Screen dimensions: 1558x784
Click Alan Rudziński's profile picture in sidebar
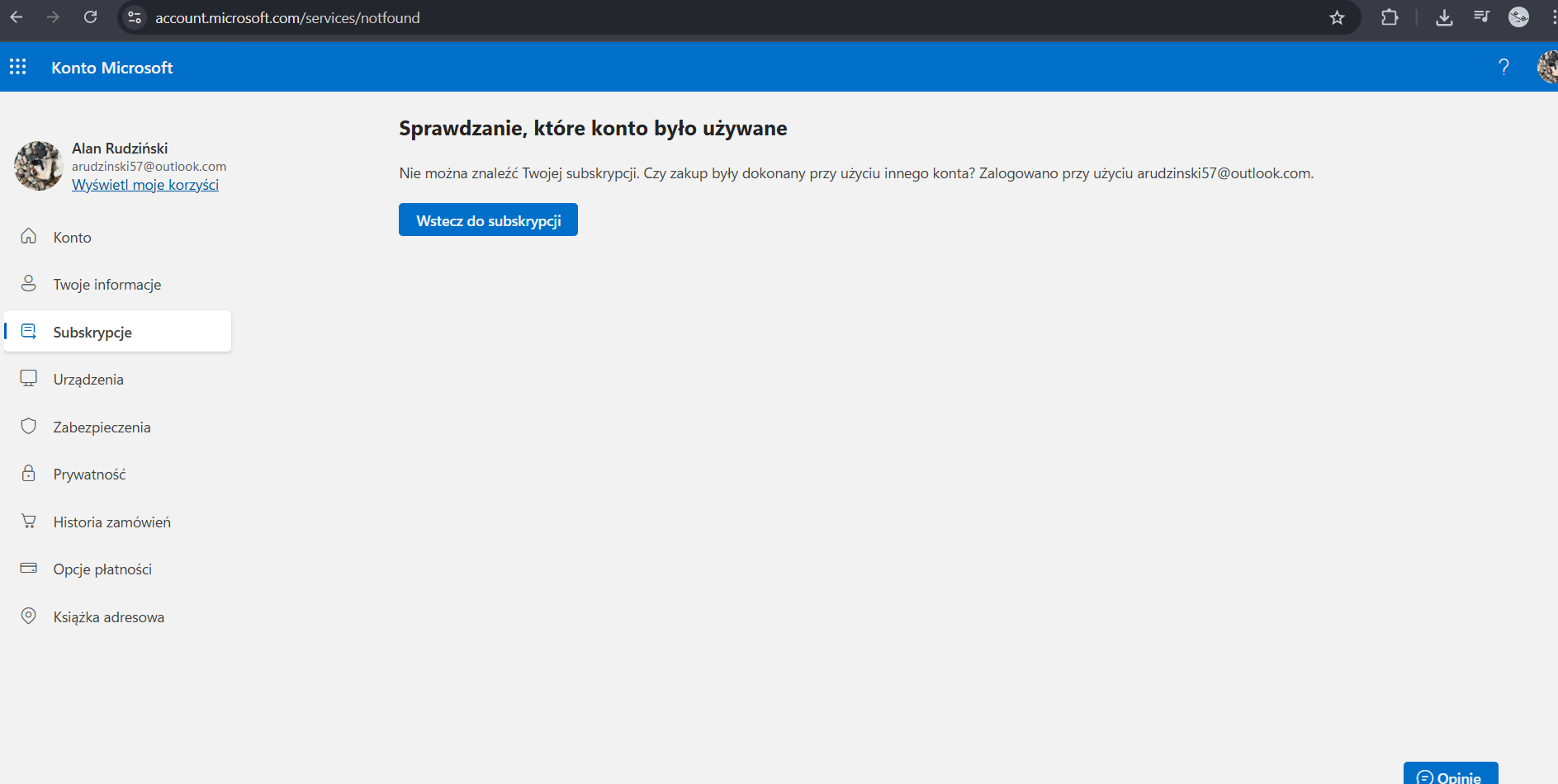click(38, 166)
